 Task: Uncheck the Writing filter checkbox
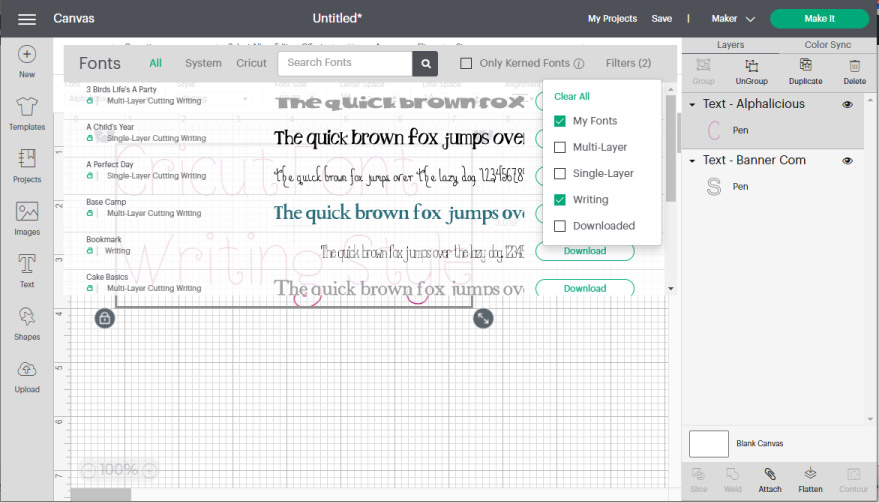click(x=560, y=200)
